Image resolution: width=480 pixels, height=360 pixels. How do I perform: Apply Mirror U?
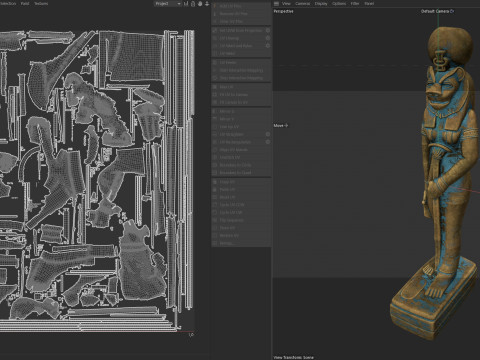pyautogui.click(x=241, y=111)
